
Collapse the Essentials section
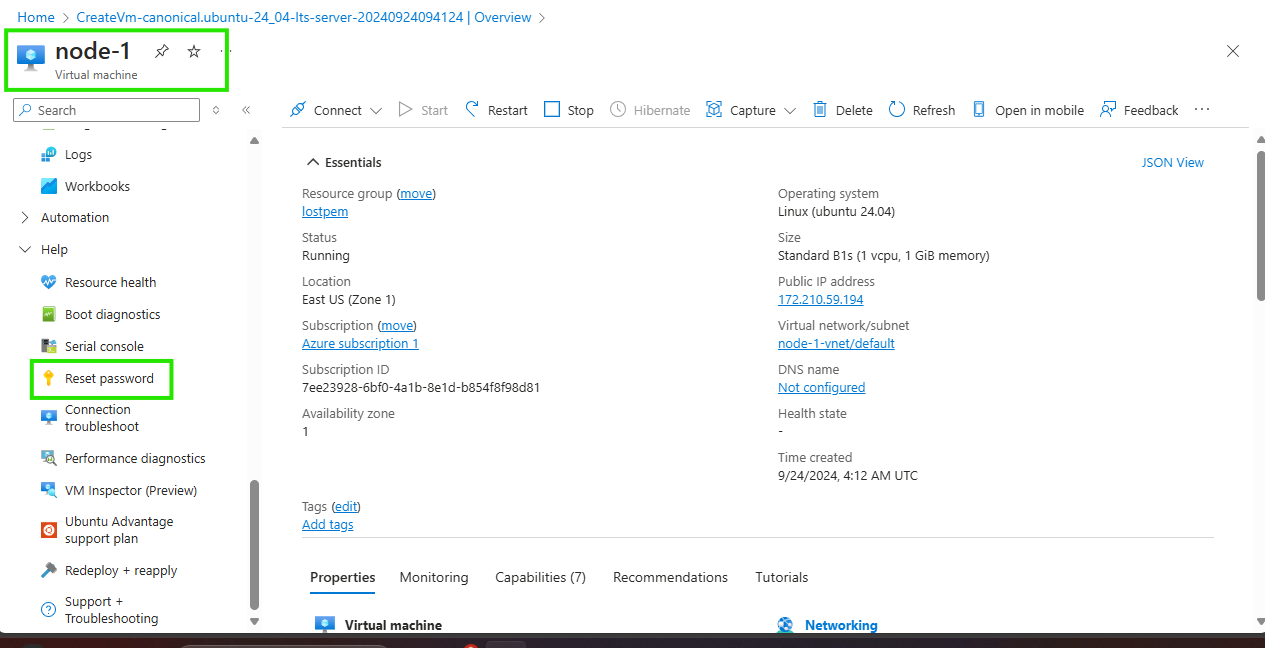pos(313,162)
